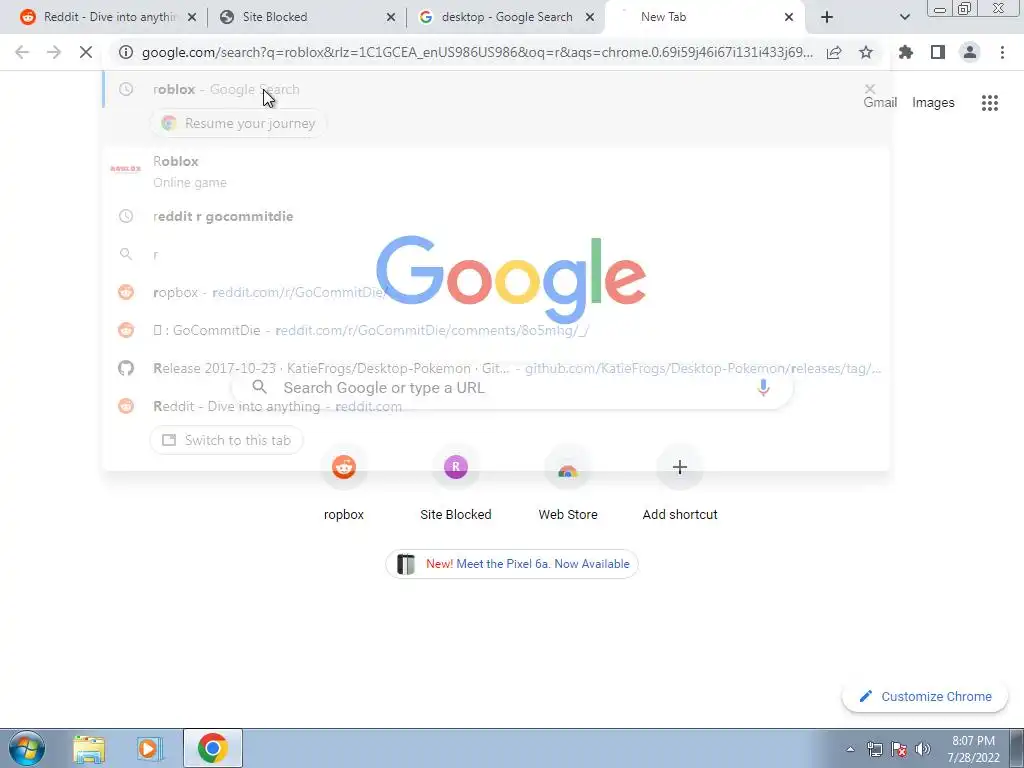Open the volume speaker tray icon

(x=922, y=749)
